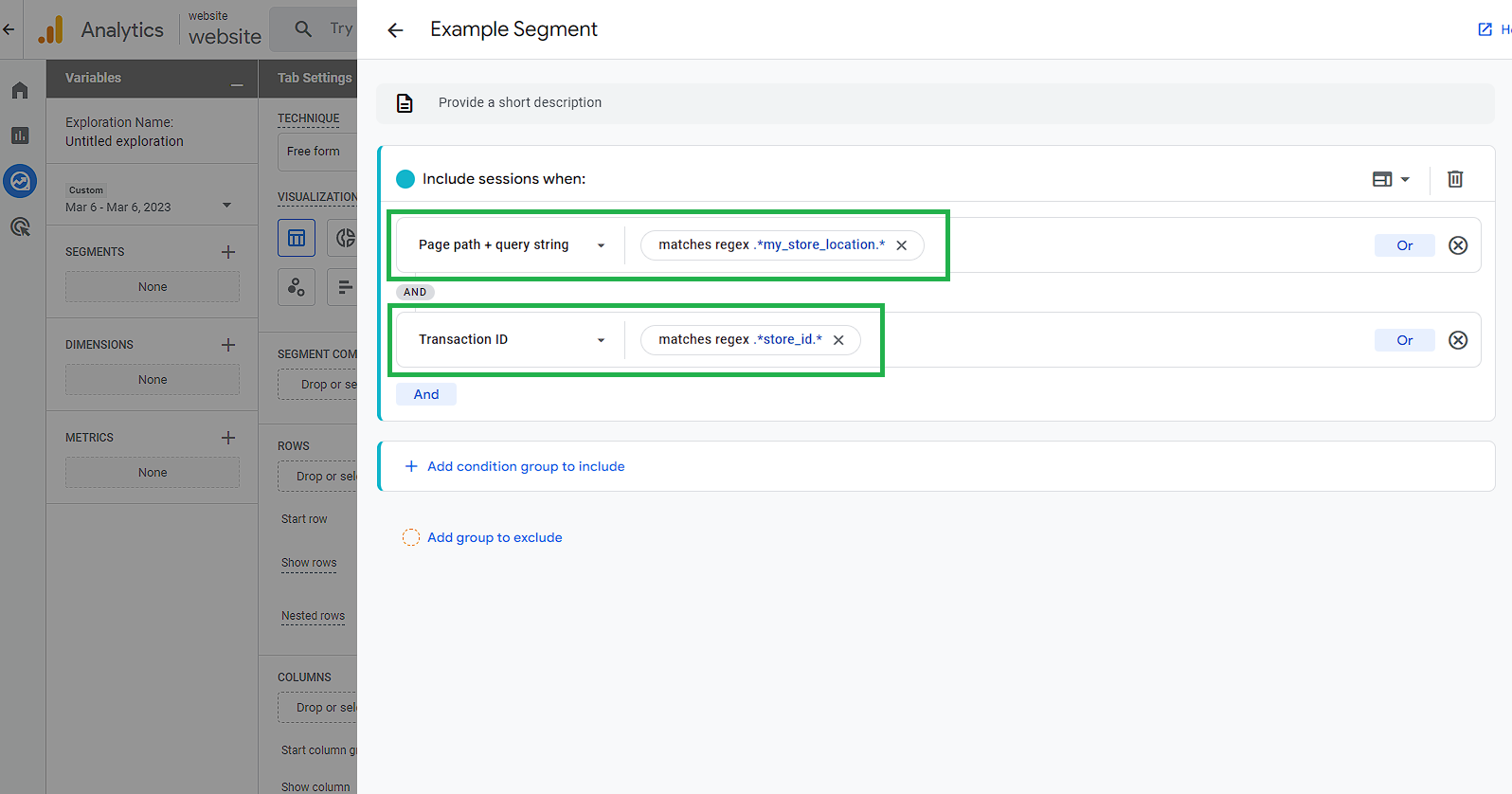Click the Nested rows setting label
The width and height of the screenshot is (1512, 794).
click(313, 616)
